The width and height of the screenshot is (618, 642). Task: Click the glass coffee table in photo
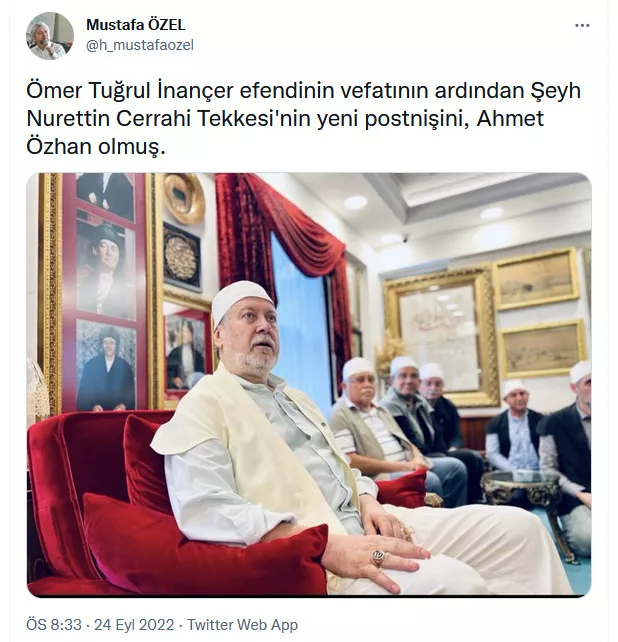(x=522, y=487)
